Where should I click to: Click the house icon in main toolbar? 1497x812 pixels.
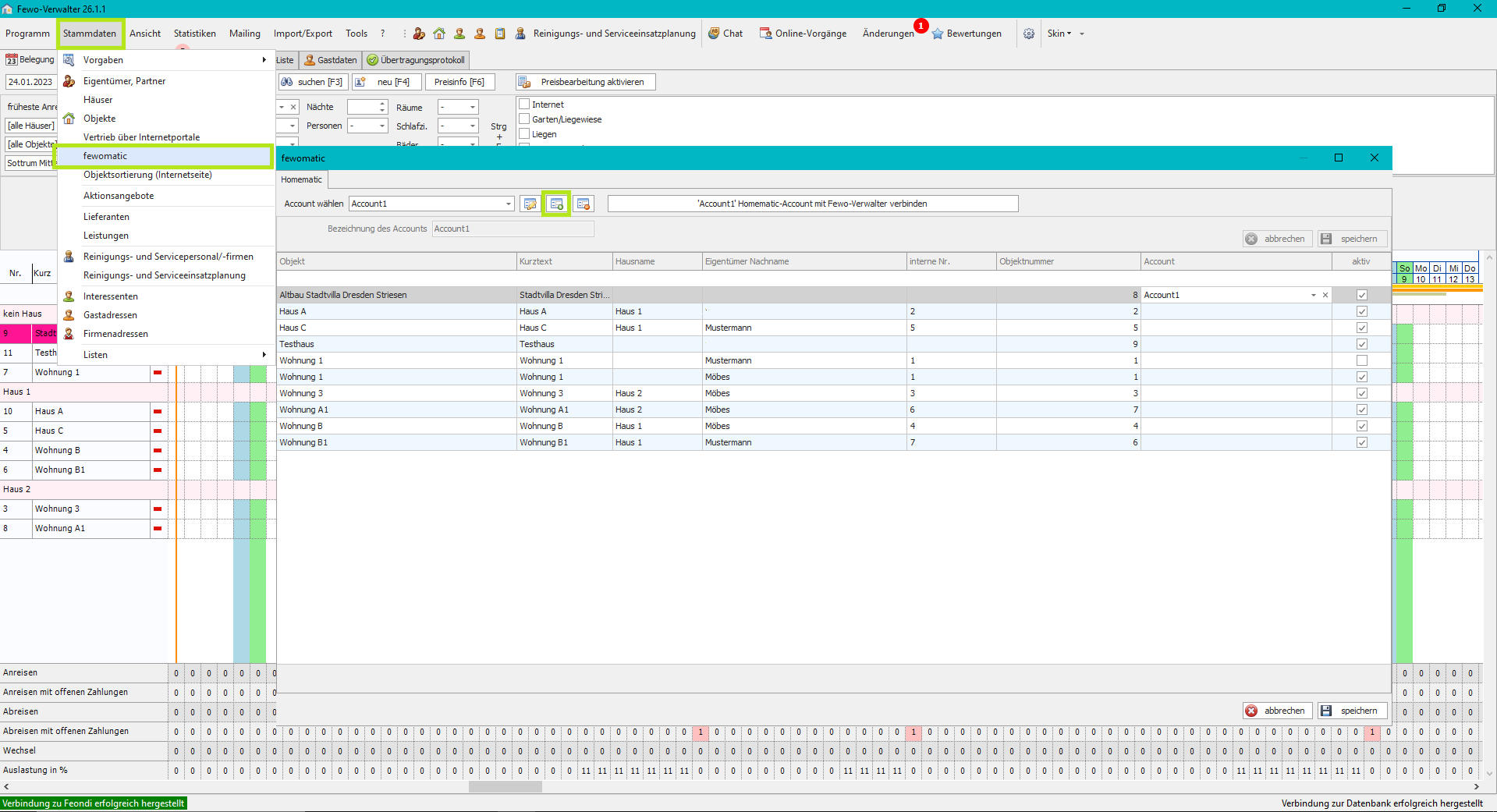click(439, 34)
